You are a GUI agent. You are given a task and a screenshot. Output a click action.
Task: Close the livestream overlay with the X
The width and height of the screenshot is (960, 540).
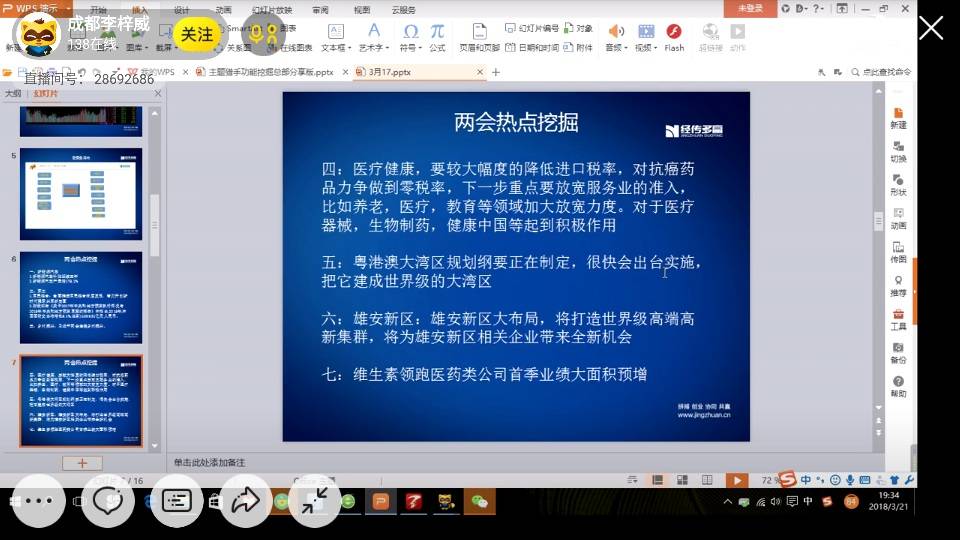point(930,28)
